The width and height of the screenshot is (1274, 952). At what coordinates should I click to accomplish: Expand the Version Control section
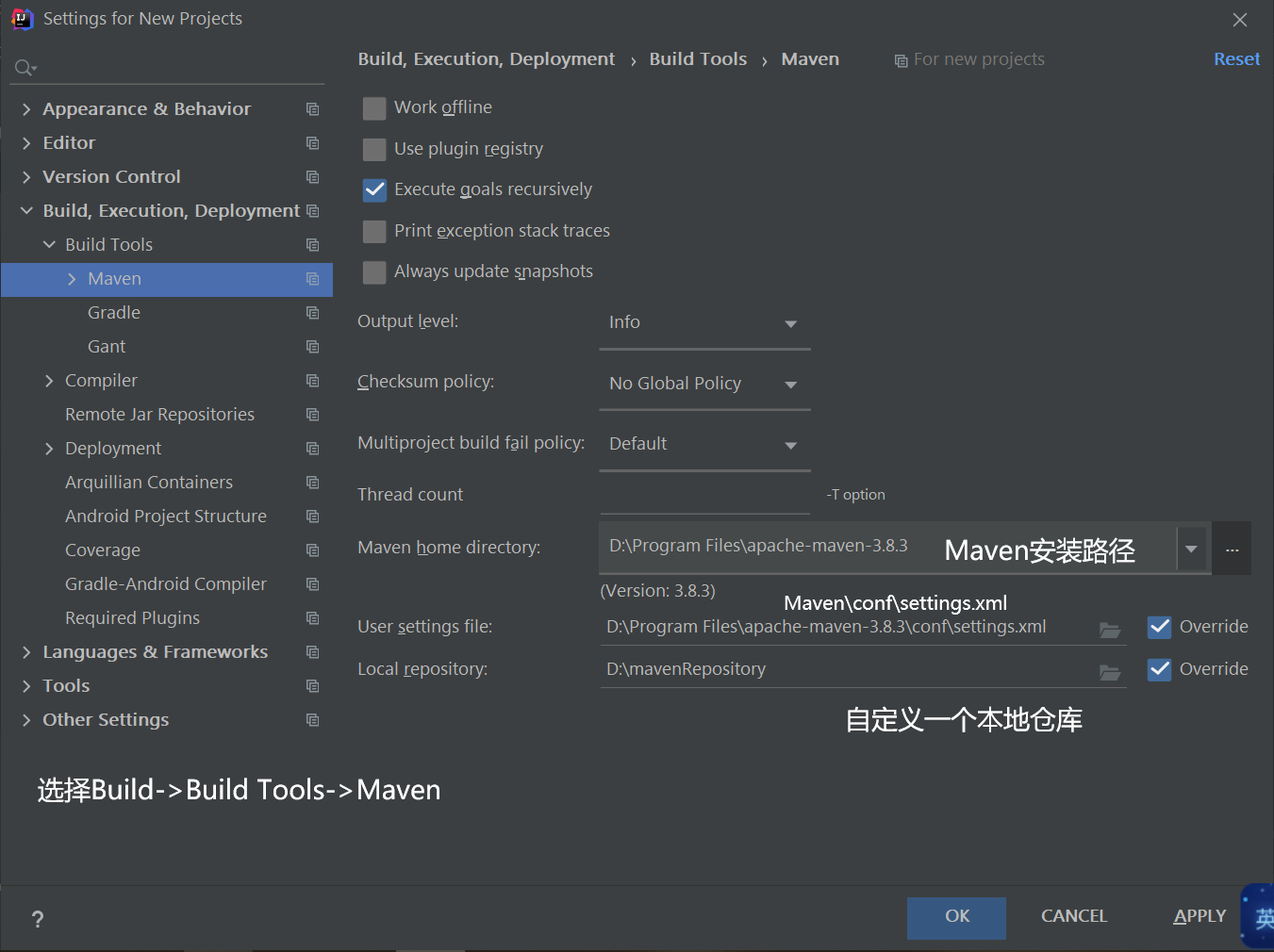(x=26, y=177)
